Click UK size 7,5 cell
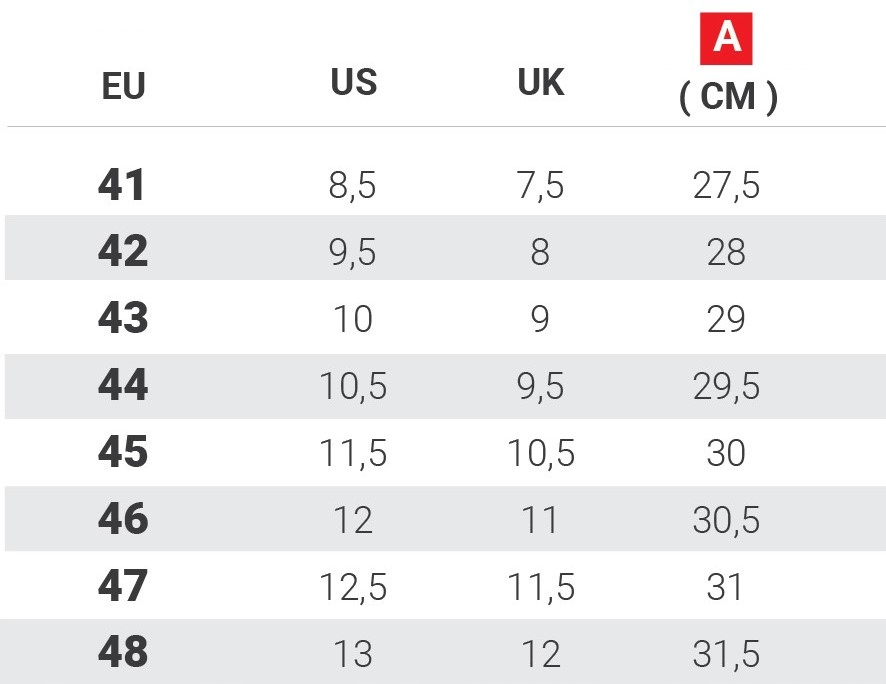 (541, 186)
